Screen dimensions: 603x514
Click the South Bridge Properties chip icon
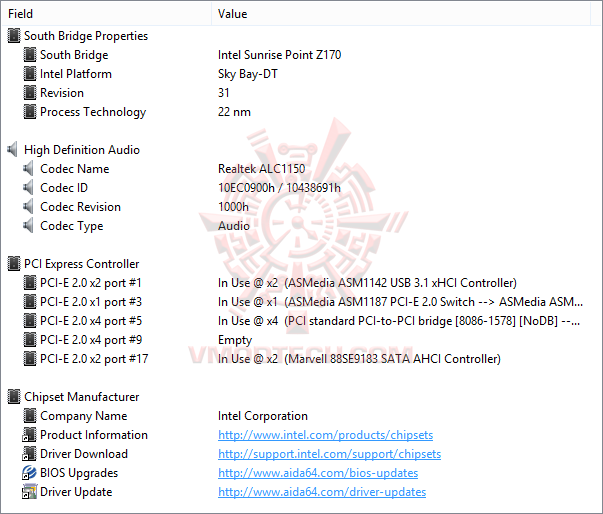(14, 36)
